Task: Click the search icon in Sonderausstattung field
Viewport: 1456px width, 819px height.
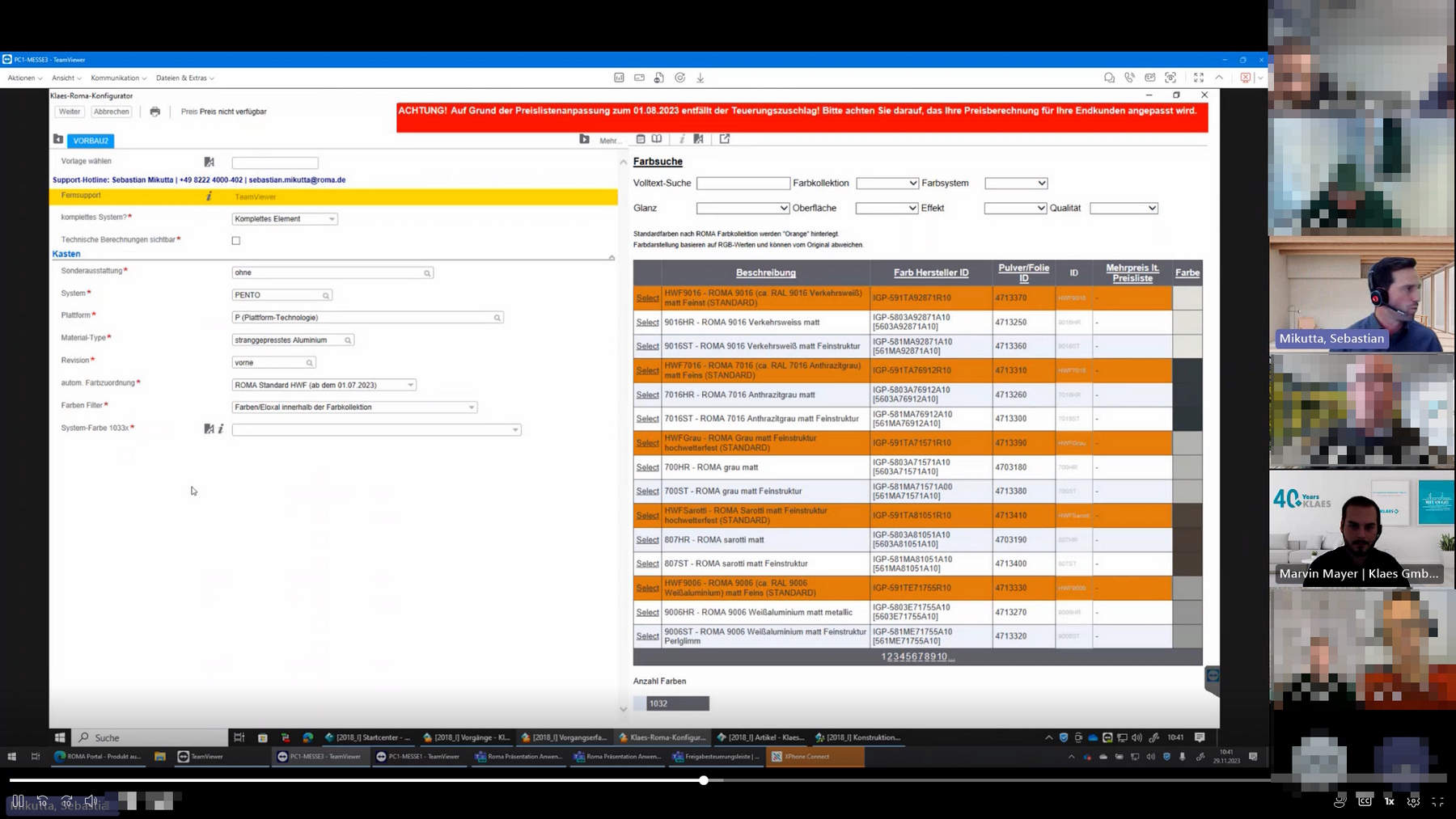Action: [427, 273]
